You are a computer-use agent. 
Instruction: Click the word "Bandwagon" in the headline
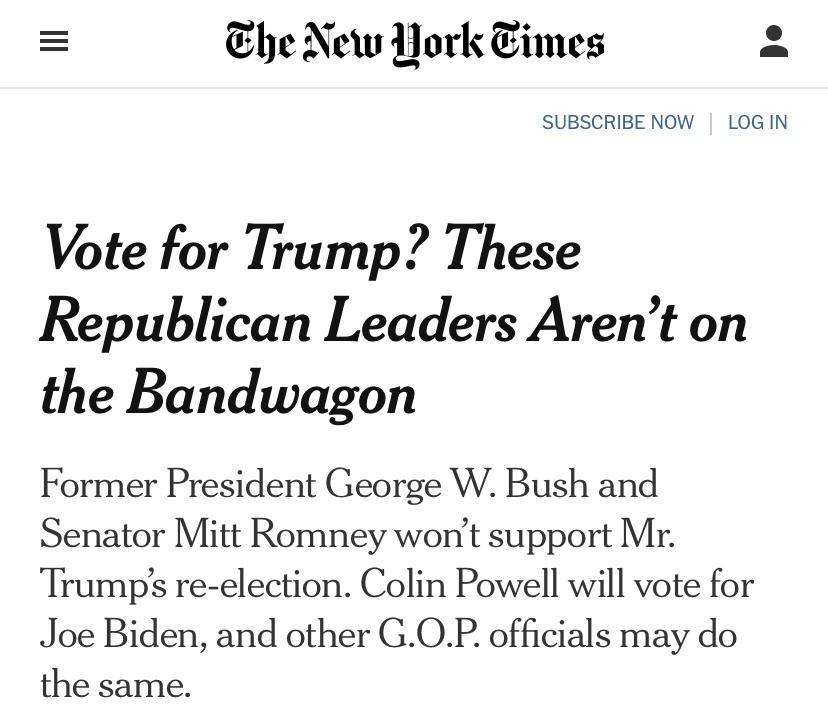pyautogui.click(x=271, y=396)
